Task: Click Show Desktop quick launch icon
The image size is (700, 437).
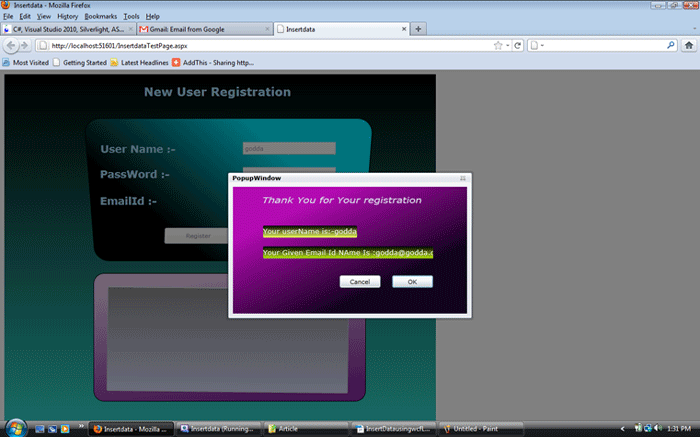Action: [40, 429]
